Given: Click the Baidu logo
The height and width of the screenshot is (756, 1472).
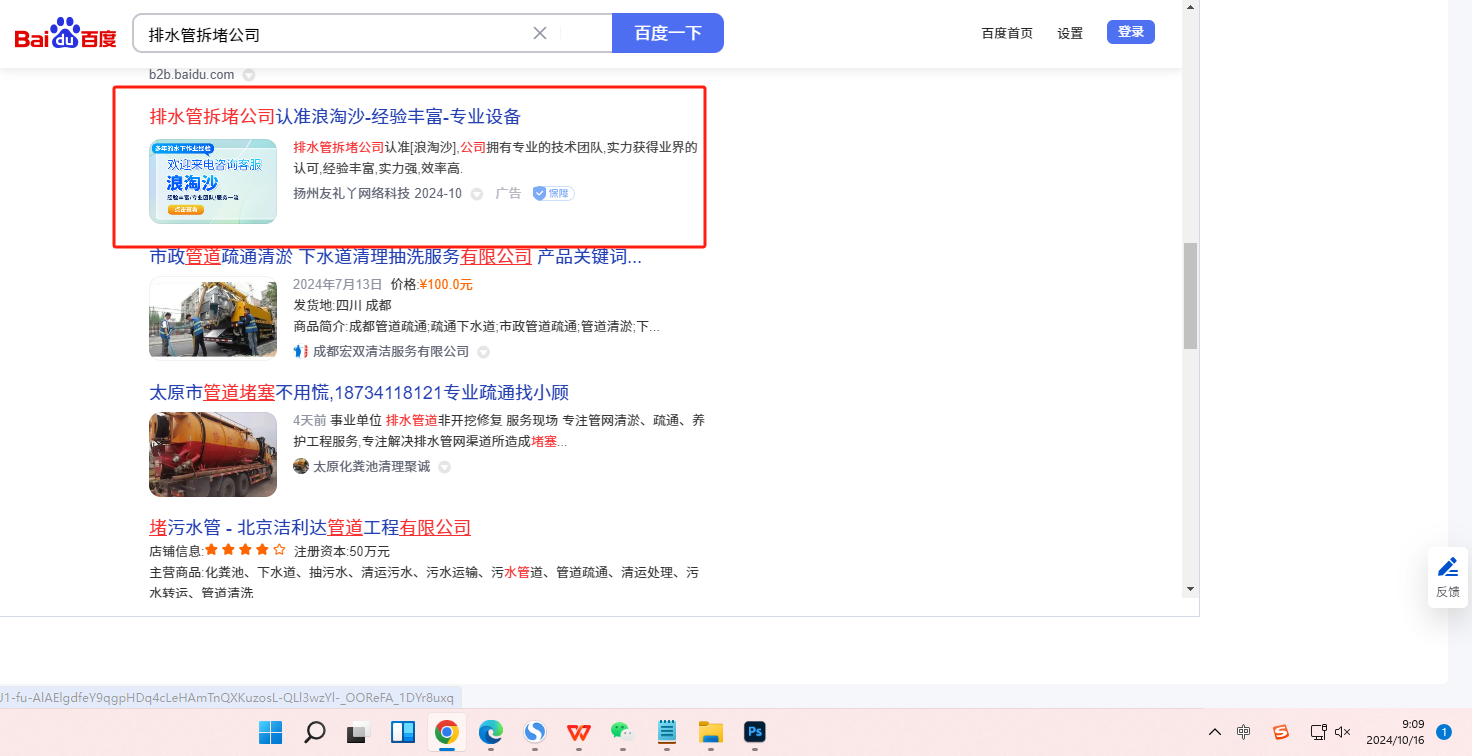Looking at the screenshot, I should (x=65, y=34).
